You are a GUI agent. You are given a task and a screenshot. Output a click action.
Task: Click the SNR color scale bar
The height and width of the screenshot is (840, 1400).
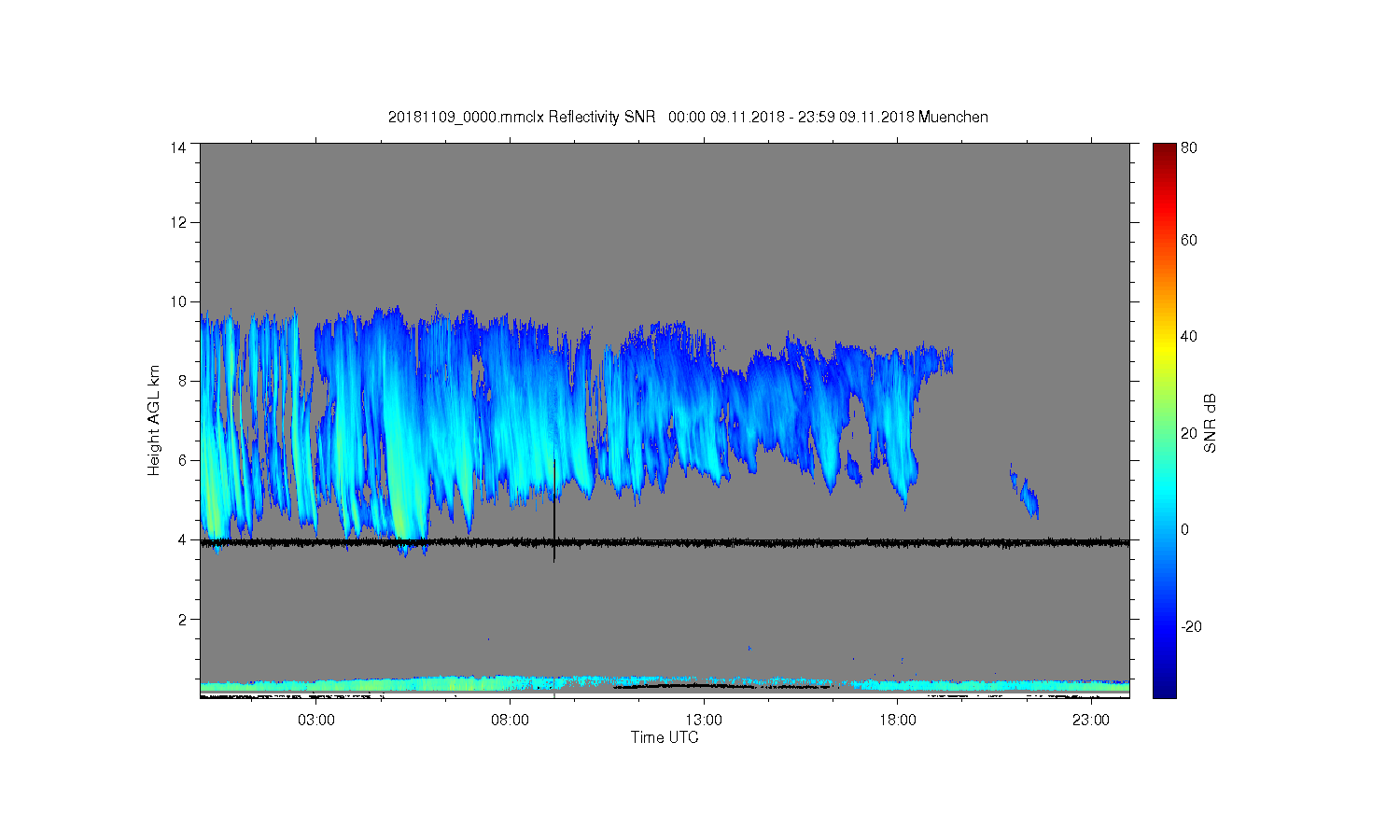[x=1164, y=420]
